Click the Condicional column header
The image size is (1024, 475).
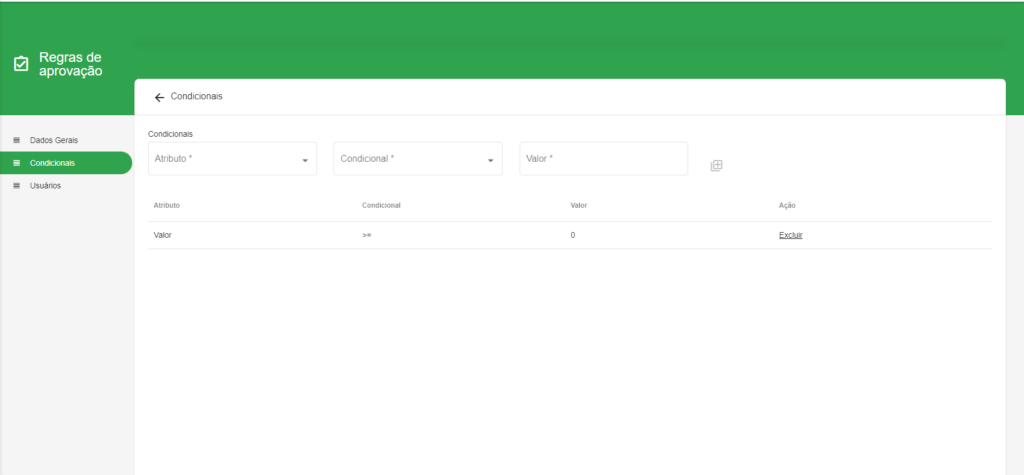(x=381, y=205)
